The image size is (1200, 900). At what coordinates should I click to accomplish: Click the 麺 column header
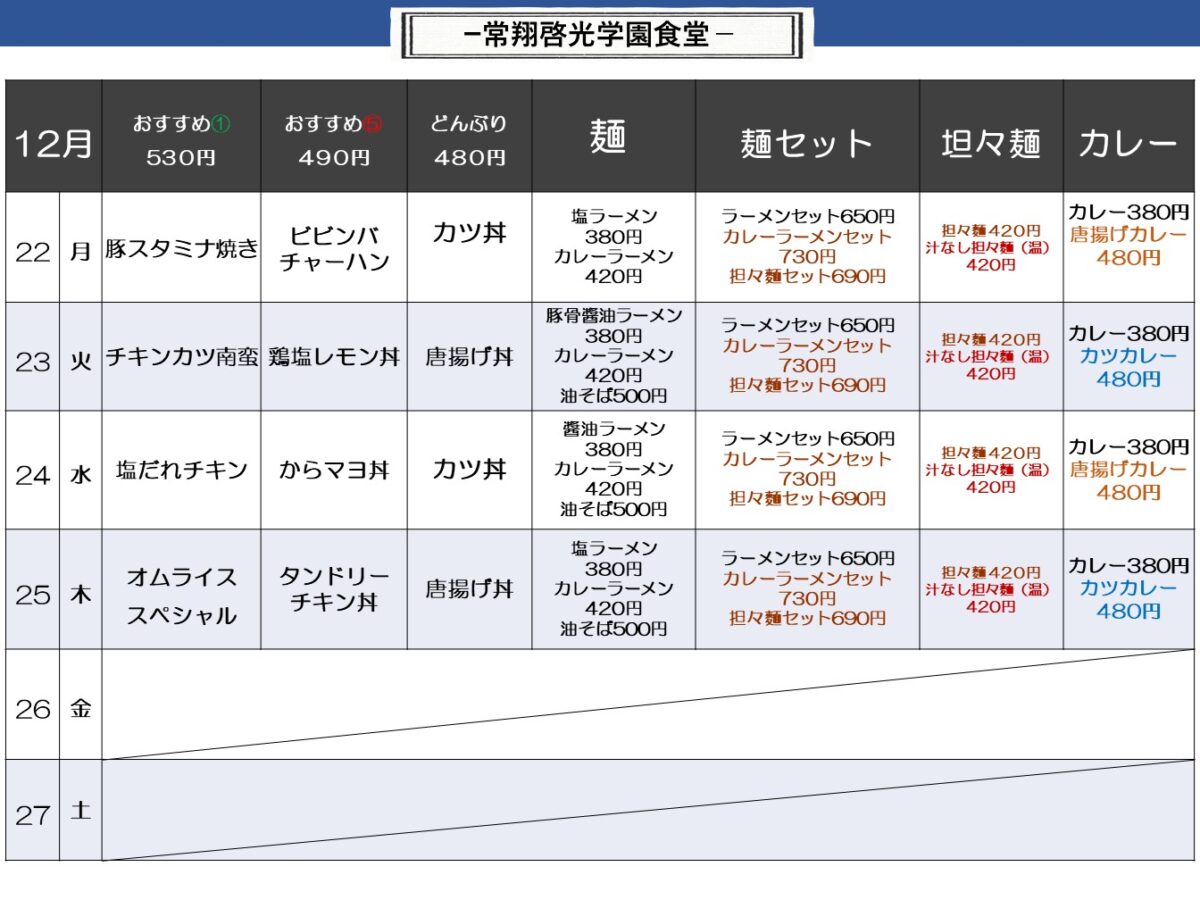[608, 137]
